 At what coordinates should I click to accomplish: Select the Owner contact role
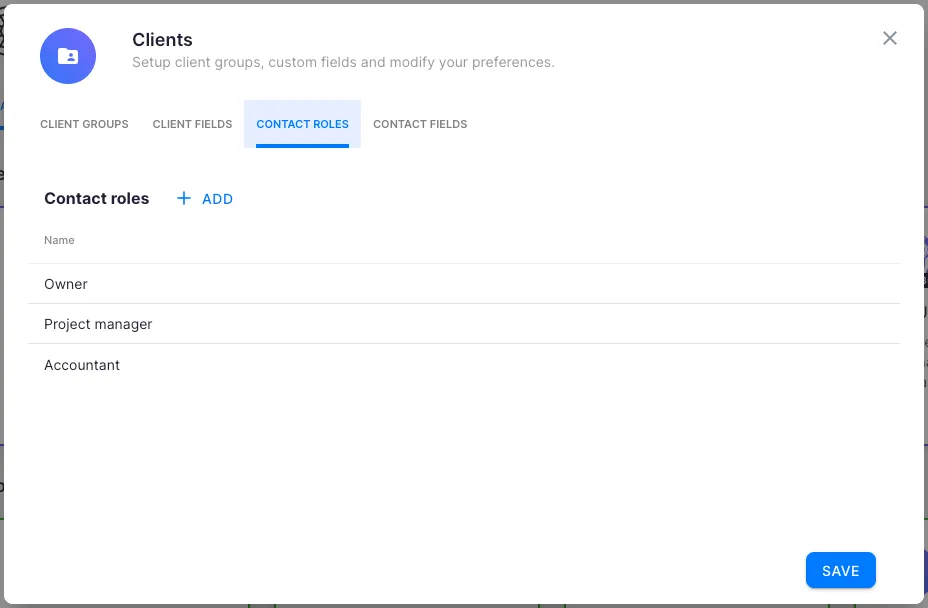[x=65, y=284]
